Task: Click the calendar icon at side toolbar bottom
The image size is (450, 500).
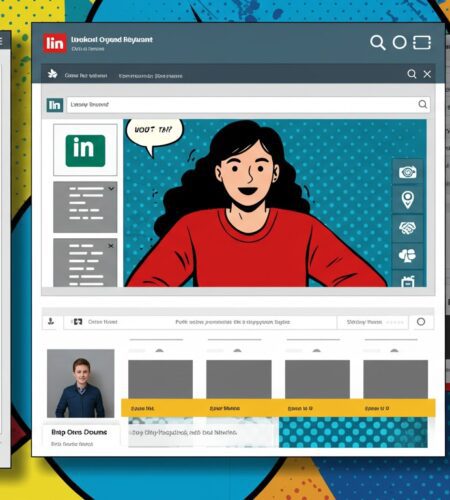Action: click(407, 281)
